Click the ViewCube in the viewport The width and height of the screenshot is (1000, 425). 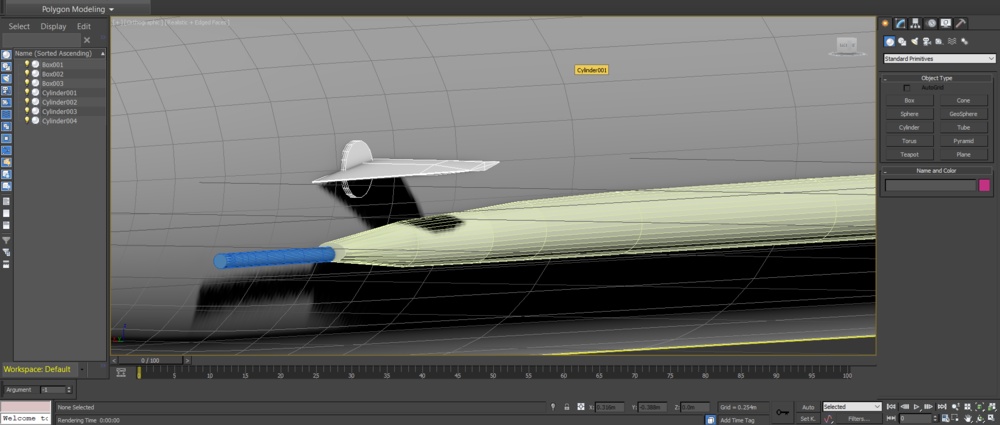point(846,45)
